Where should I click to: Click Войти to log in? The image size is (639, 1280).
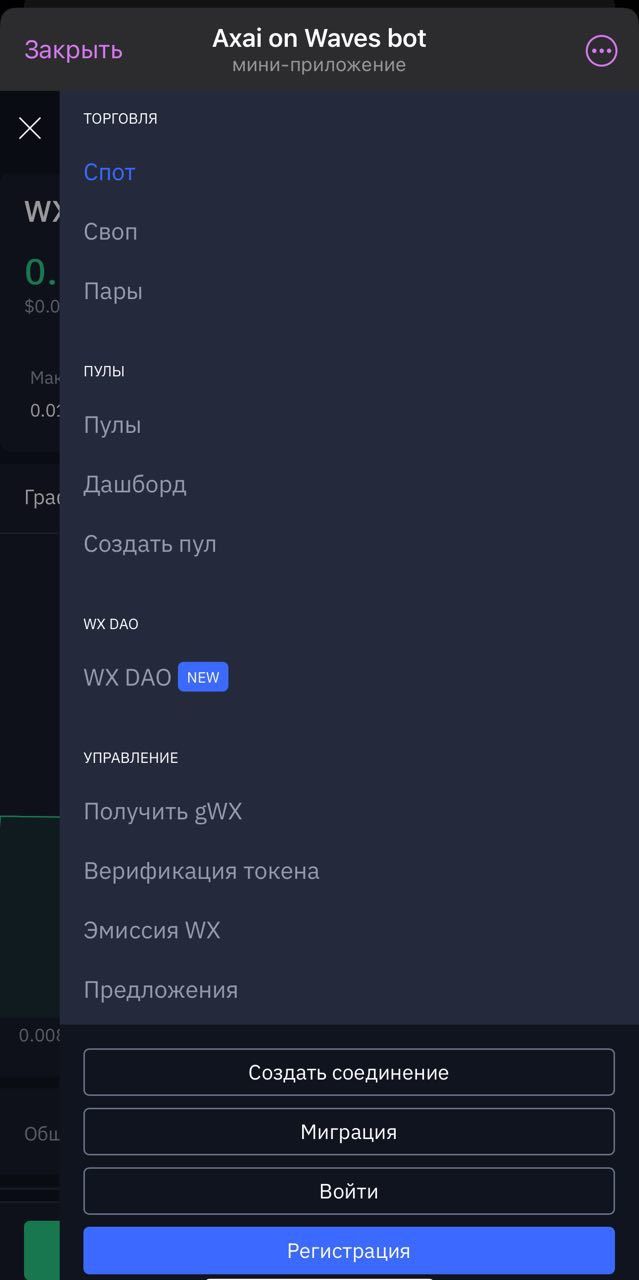[x=349, y=1191]
